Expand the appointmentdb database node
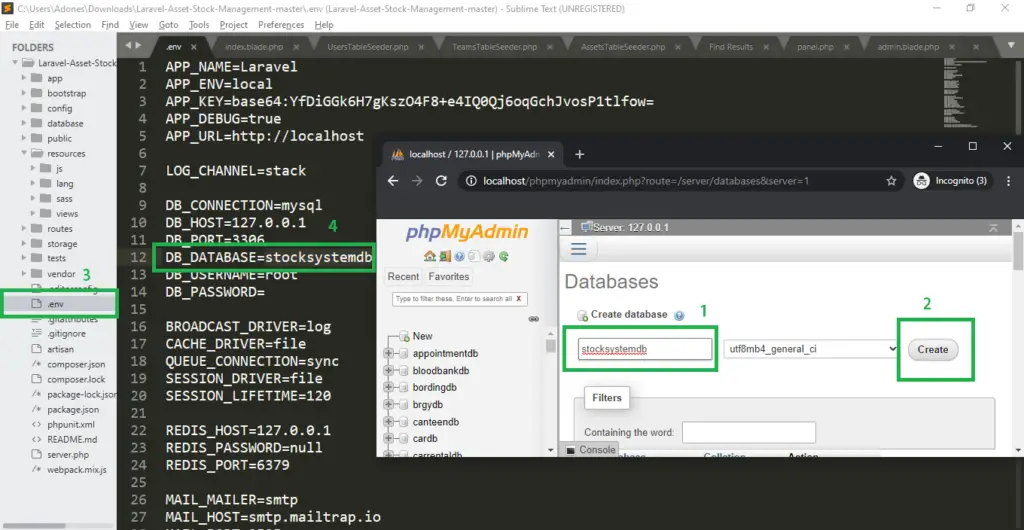1024x530 pixels. 389,354
